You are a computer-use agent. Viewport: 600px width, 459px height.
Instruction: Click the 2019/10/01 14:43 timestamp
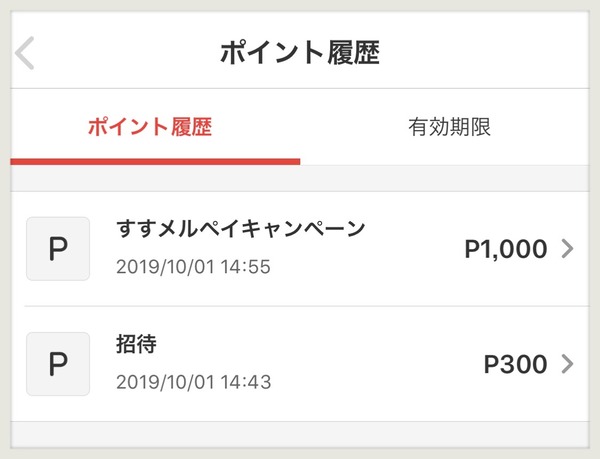click(x=194, y=382)
